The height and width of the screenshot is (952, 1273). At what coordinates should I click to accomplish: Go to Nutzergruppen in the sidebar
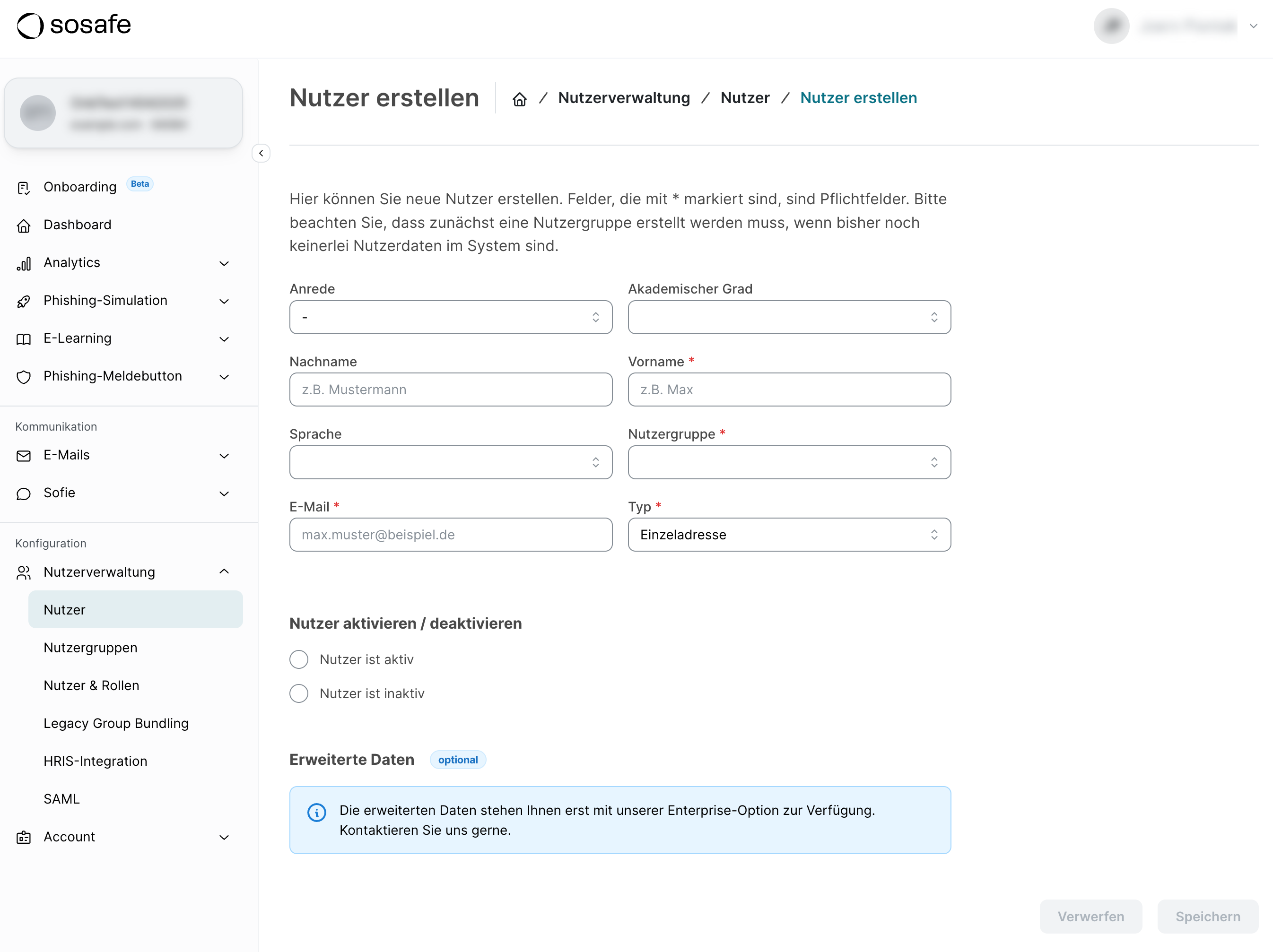tap(90, 647)
